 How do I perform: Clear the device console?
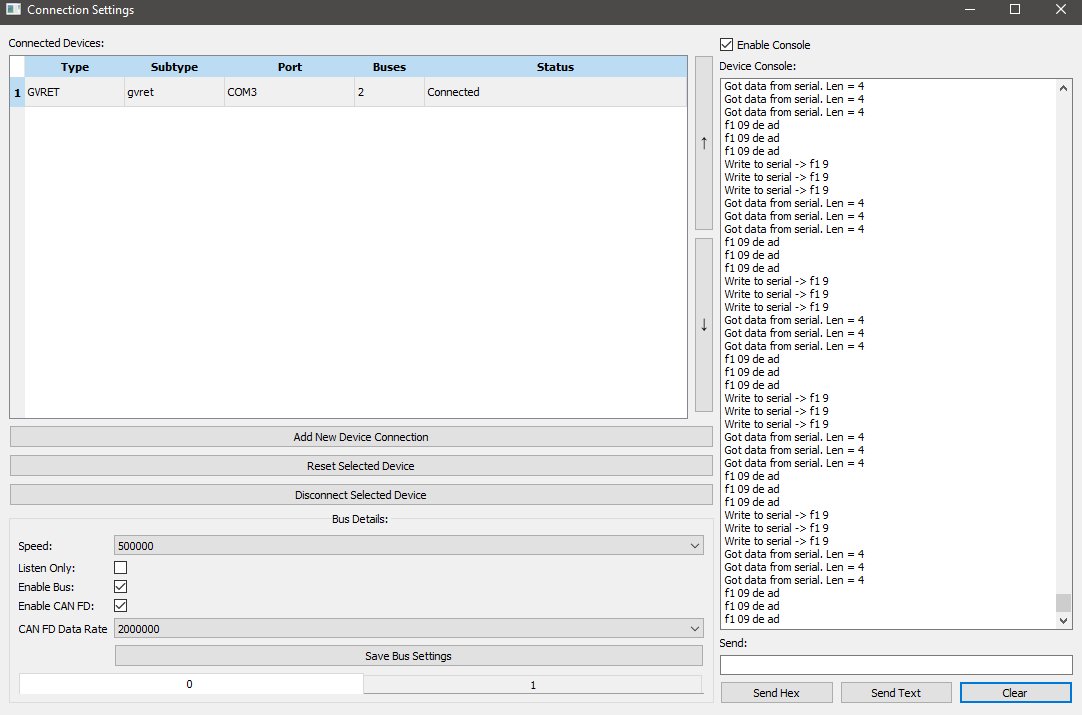click(1015, 693)
